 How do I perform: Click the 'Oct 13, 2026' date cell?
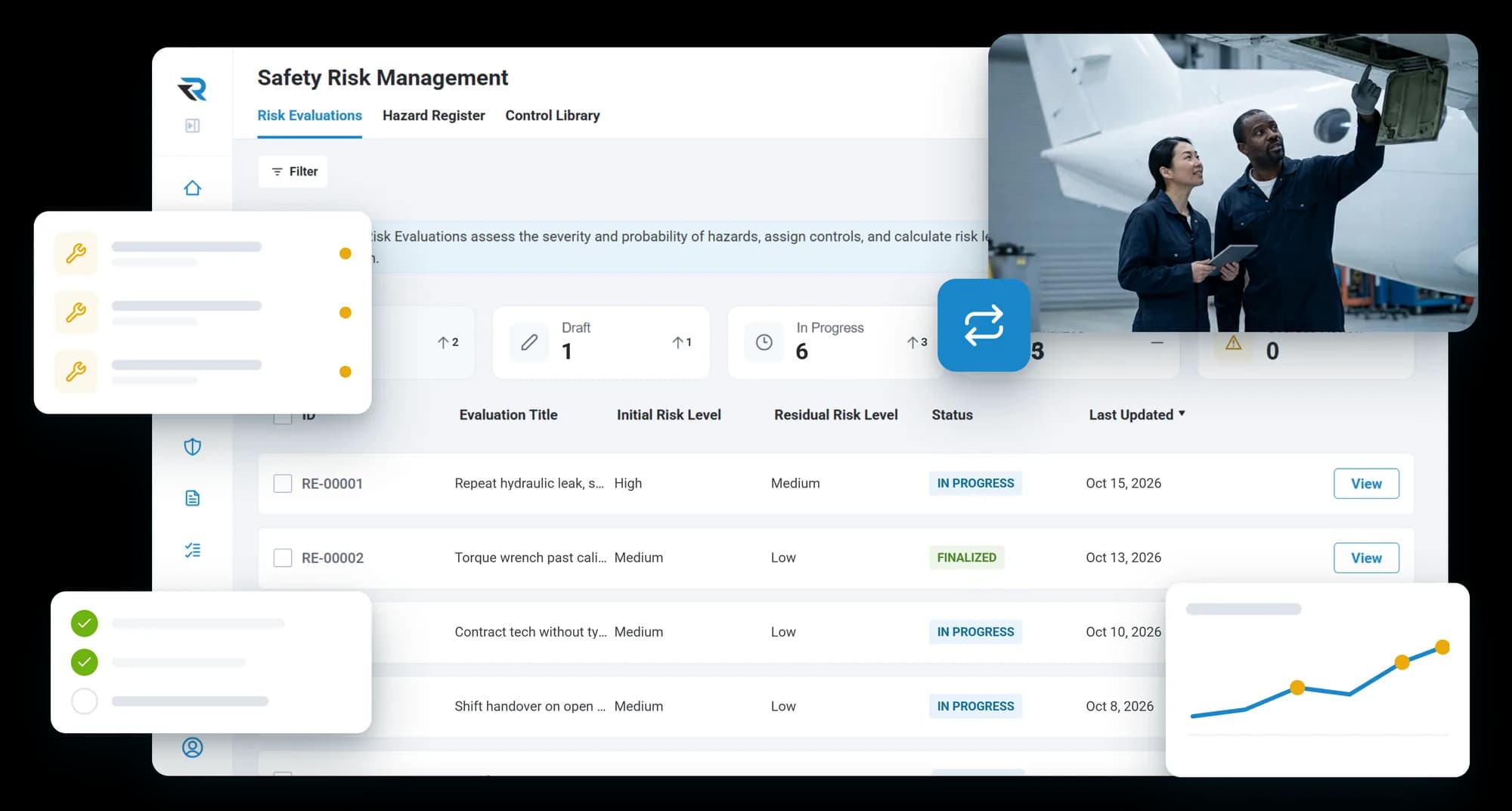1123,558
